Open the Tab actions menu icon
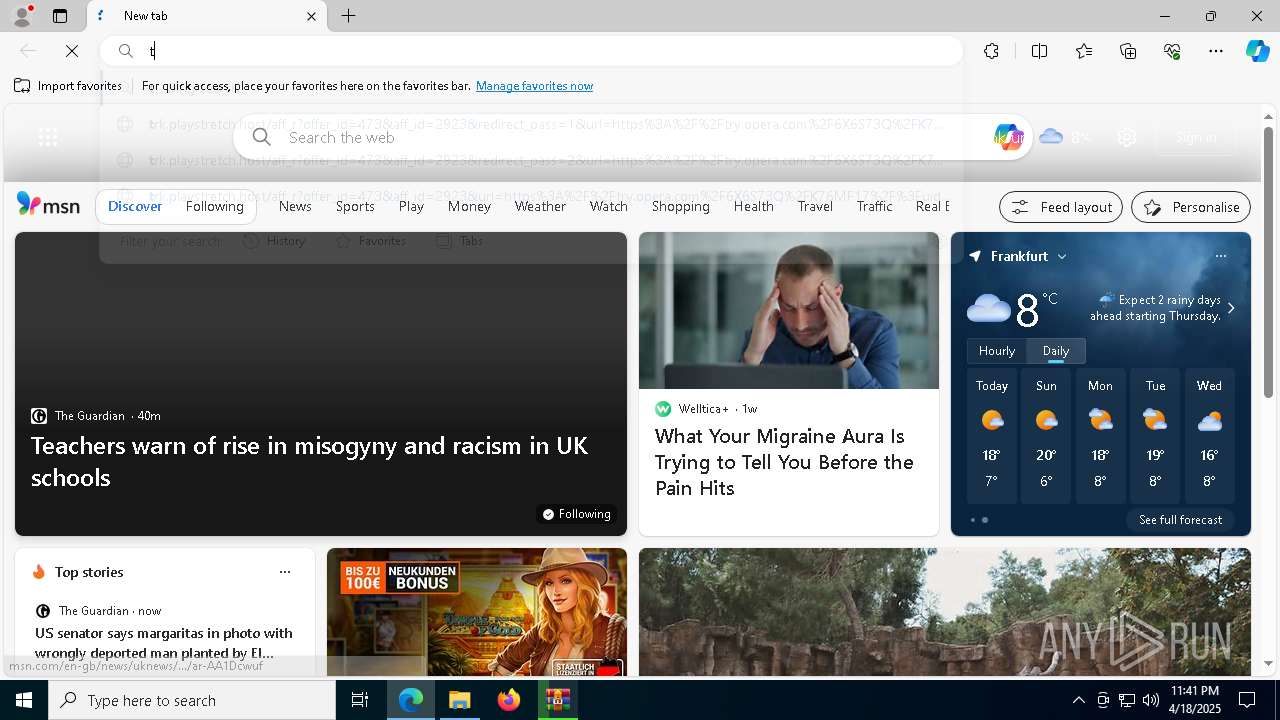The width and height of the screenshot is (1280, 720). [60, 16]
